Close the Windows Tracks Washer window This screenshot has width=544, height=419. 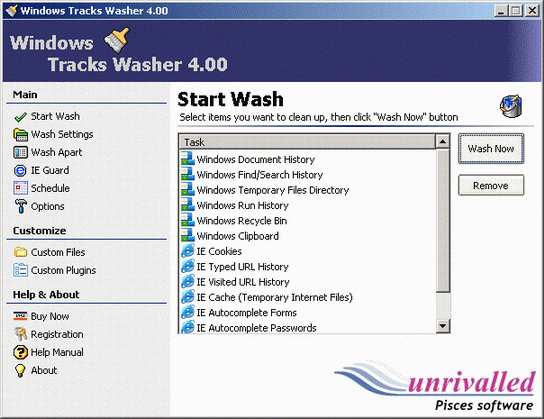tap(532, 11)
